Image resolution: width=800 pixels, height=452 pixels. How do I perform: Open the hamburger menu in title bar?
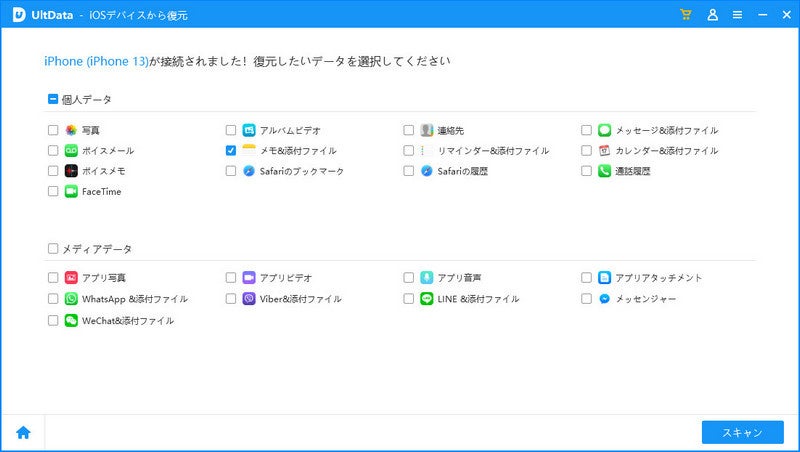[x=737, y=15]
